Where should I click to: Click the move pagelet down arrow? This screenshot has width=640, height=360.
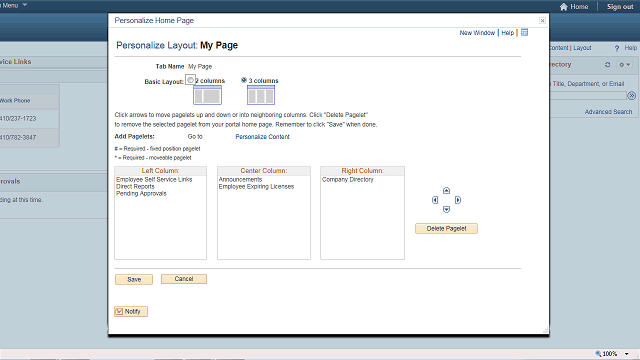tap(446, 209)
